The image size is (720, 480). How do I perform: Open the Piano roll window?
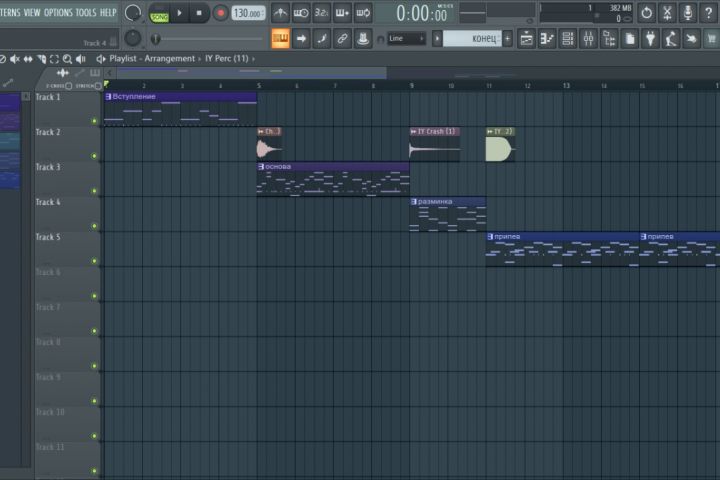[547, 39]
